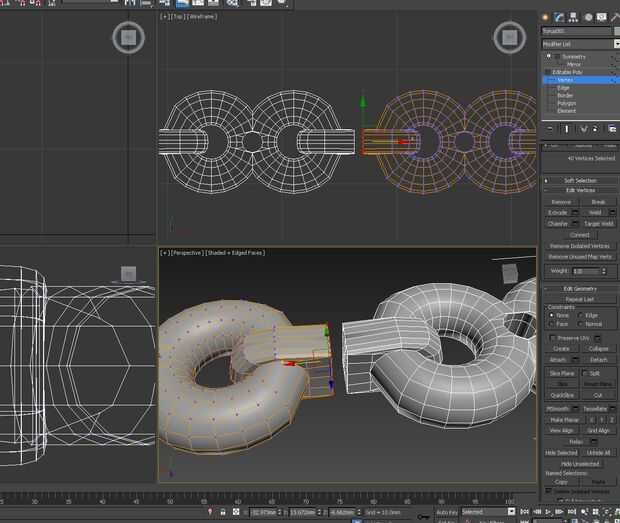Viewport: 620px width, 523px height.
Task: Open the Modify command panel tab
Action: click(559, 17)
